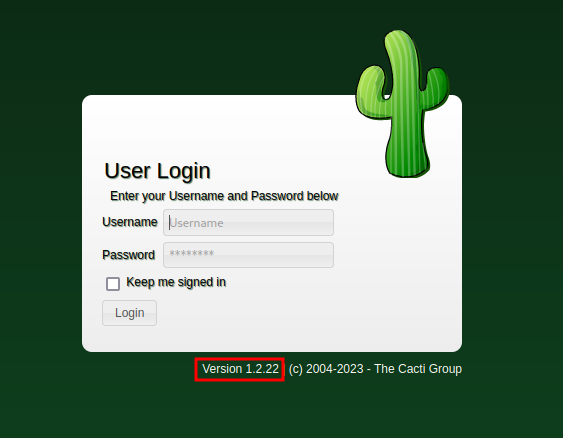Viewport: 563px width, 438px height.
Task: Click the Login button
Action: 129,313
